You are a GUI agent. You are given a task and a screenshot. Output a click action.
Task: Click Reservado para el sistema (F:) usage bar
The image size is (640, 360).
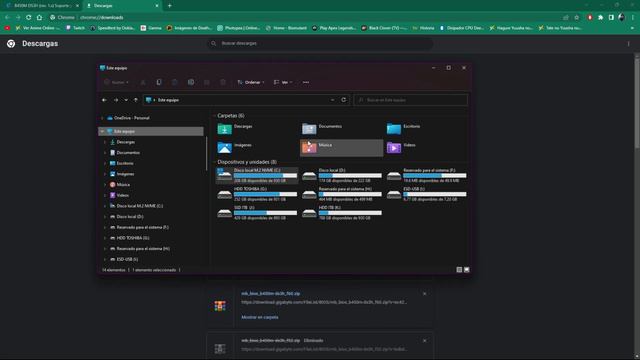pyautogui.click(x=435, y=176)
